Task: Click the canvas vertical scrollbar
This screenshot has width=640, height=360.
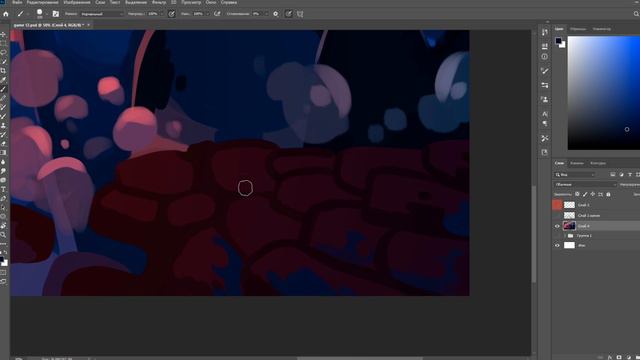Action: [533, 233]
